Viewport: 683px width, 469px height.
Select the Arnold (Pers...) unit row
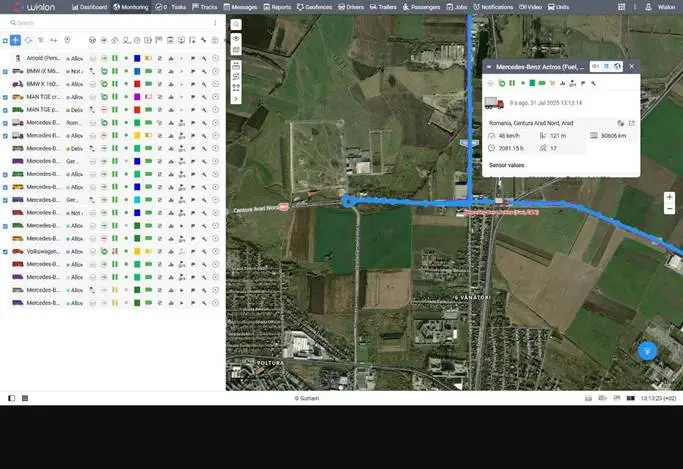pyautogui.click(x=113, y=58)
